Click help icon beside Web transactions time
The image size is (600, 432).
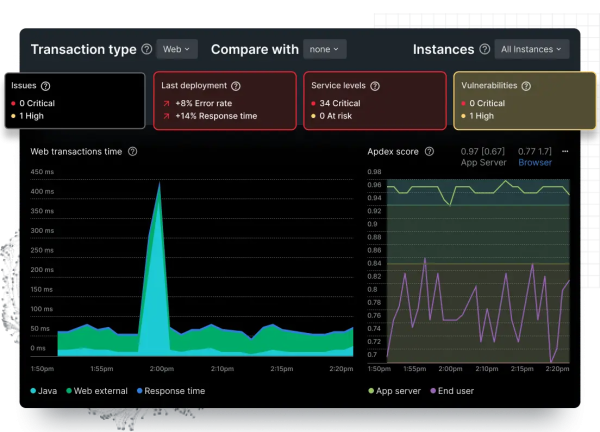[x=133, y=152]
